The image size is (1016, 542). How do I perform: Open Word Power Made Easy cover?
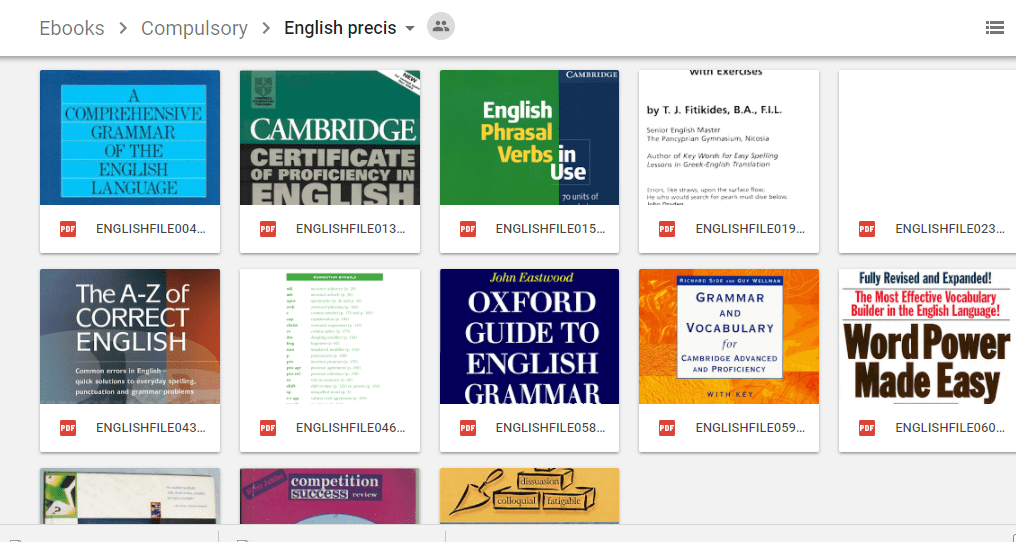tap(927, 336)
